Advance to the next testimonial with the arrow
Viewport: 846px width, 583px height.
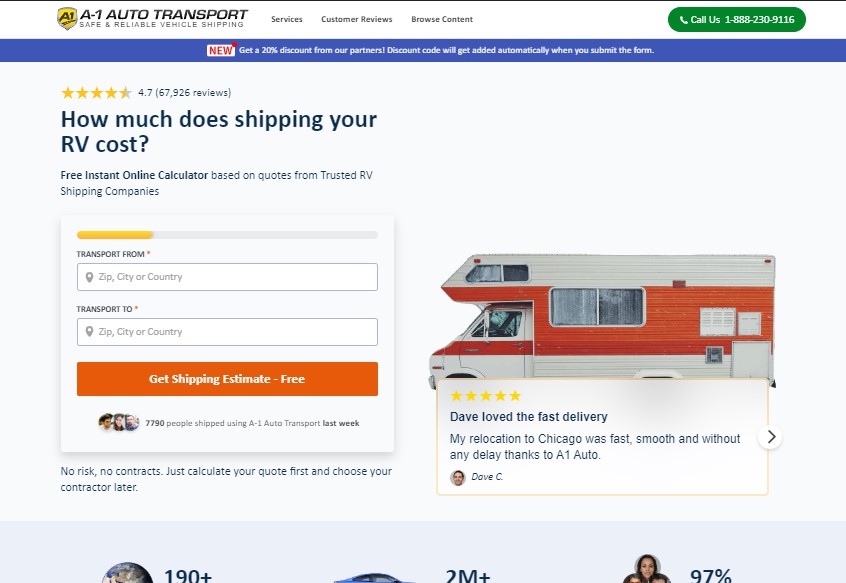(770, 437)
